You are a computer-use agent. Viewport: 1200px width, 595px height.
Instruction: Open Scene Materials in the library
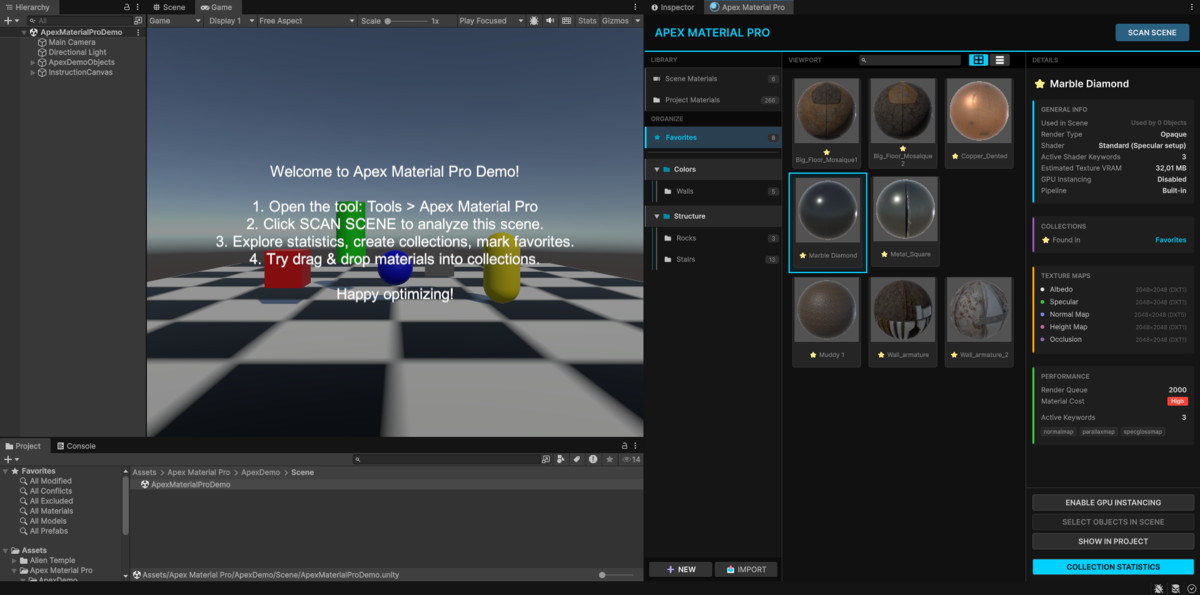(x=713, y=78)
